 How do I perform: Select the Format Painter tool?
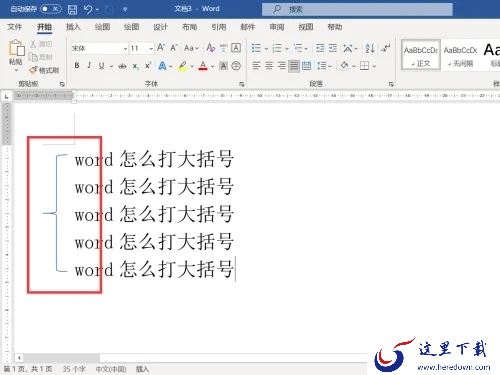45,70
